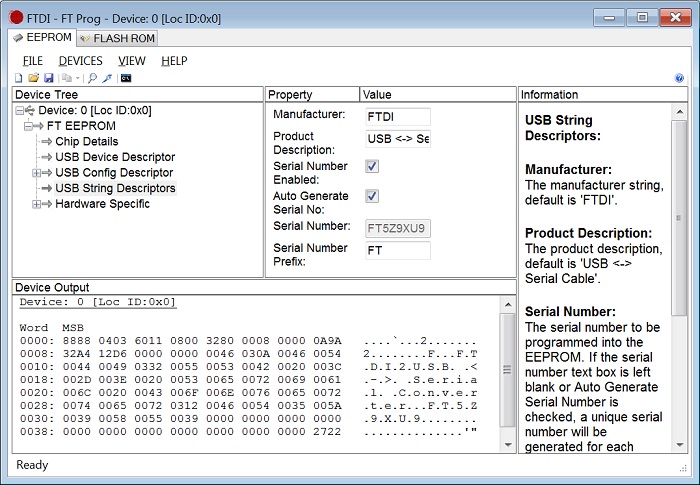Click the 0038: hex row in Device Output
The image size is (700, 485).
(x=248, y=432)
